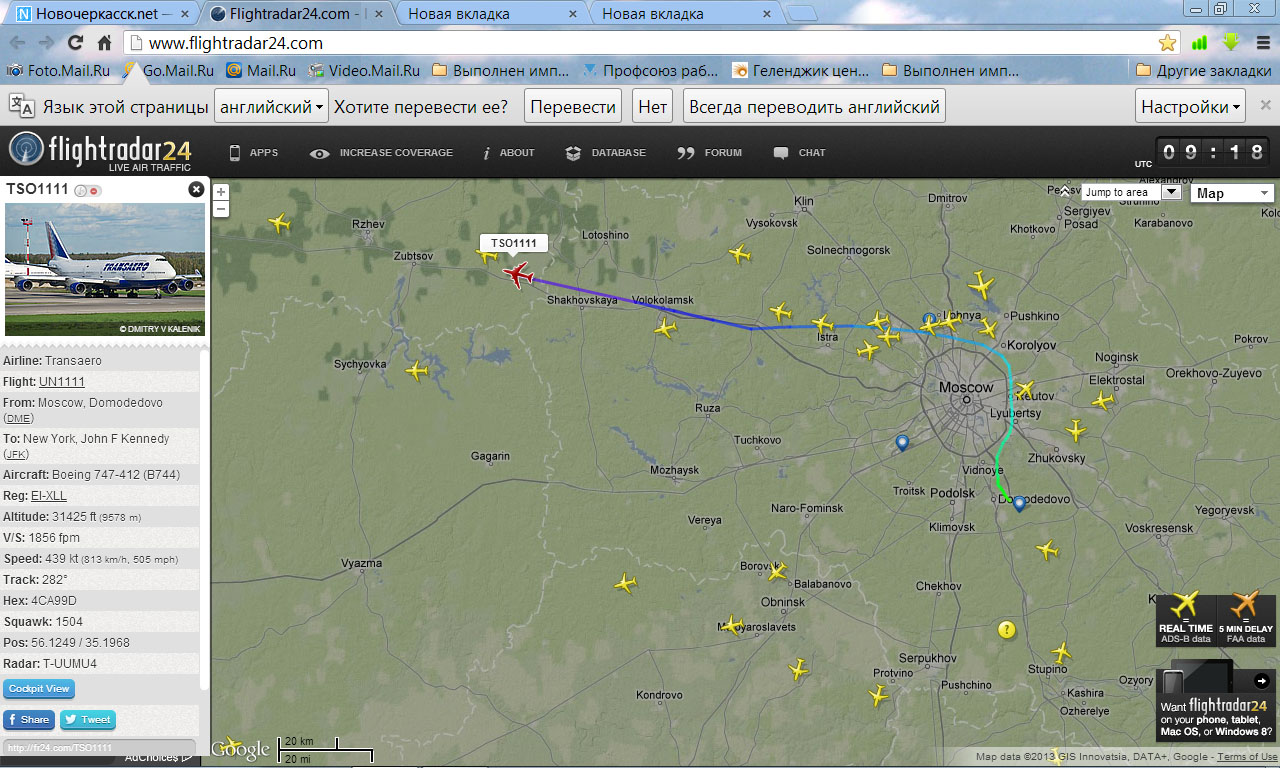Screen dimensions: 1280x768
Task: Click the fr24.com/TSO1111 link field
Action: pos(98,747)
